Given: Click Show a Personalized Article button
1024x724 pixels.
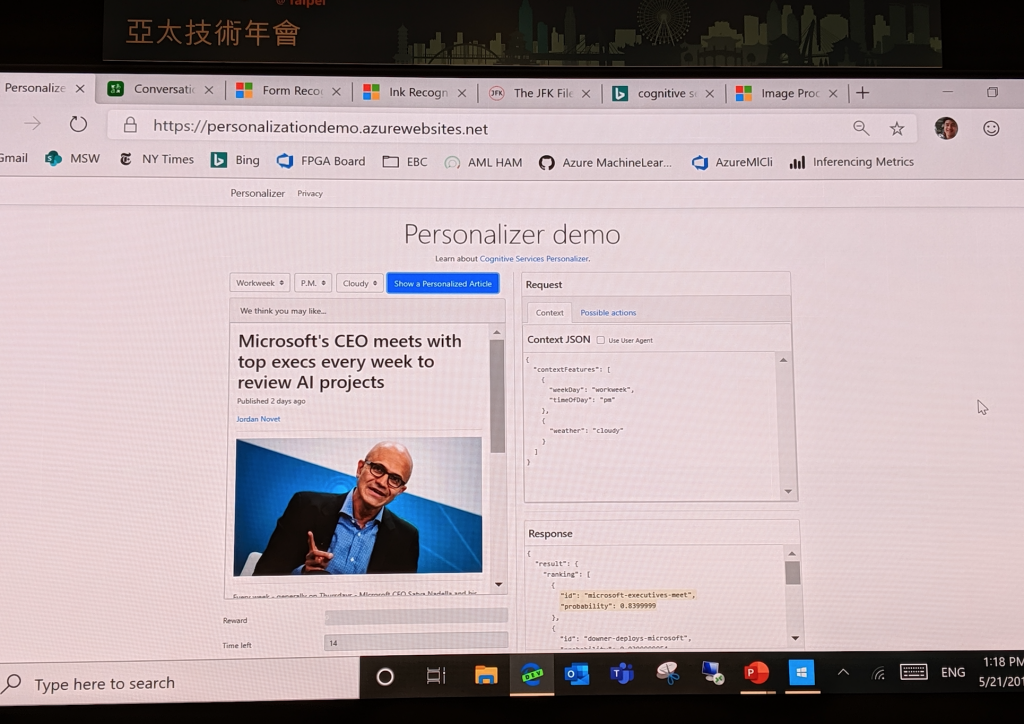Looking at the screenshot, I should pyautogui.click(x=443, y=283).
